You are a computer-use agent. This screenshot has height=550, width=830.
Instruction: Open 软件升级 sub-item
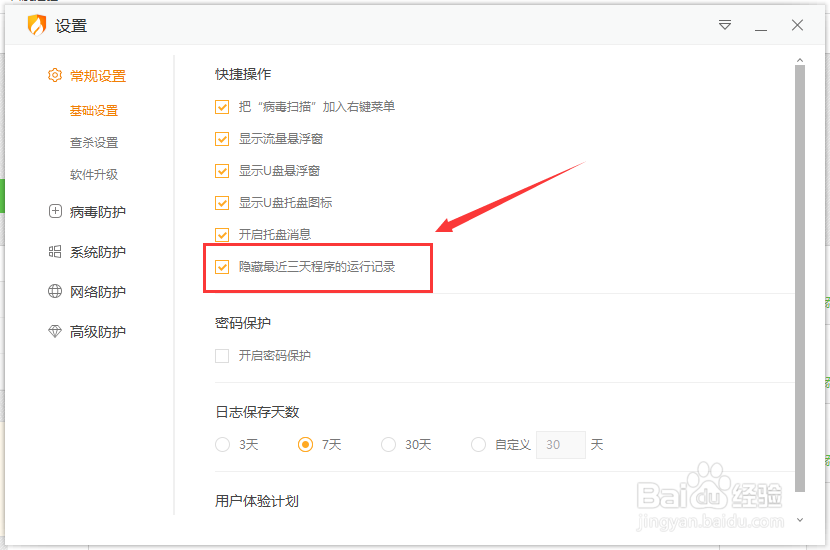(x=94, y=174)
